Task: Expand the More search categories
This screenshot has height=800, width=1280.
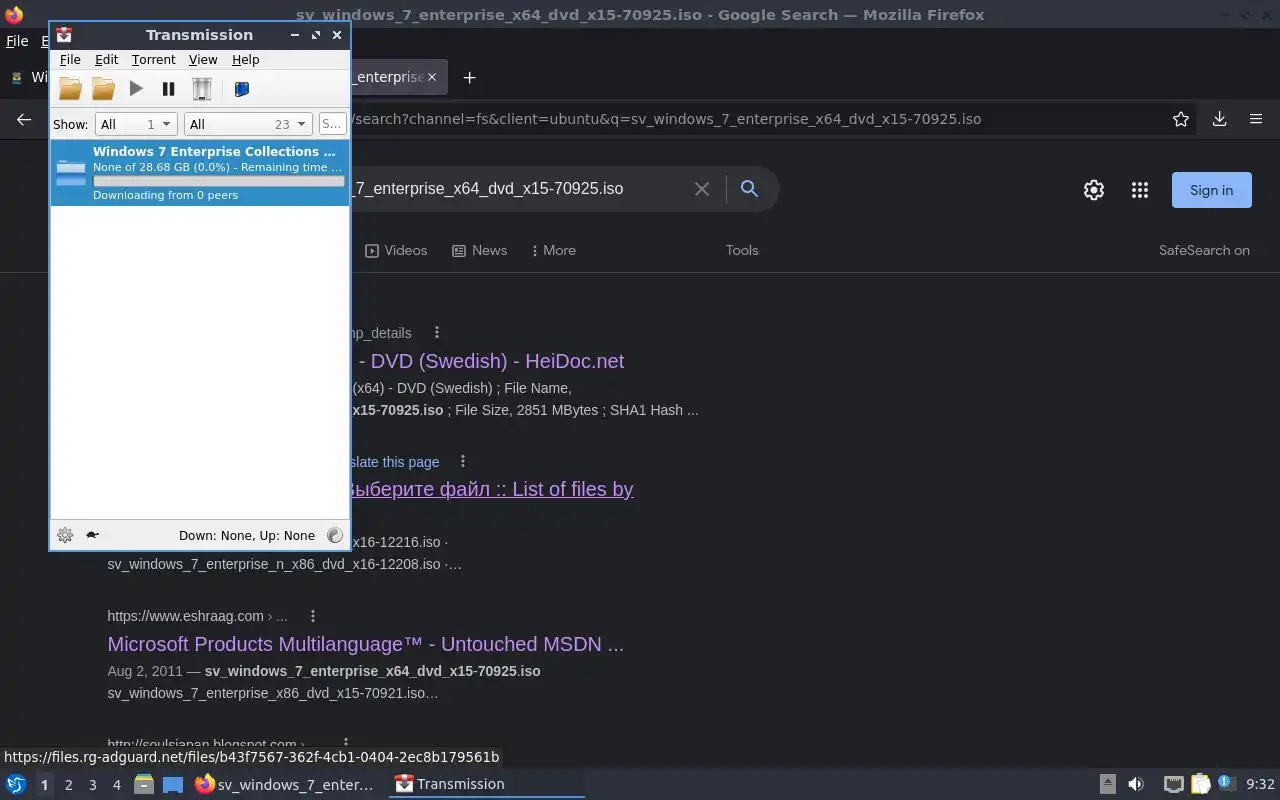Action: click(x=553, y=250)
